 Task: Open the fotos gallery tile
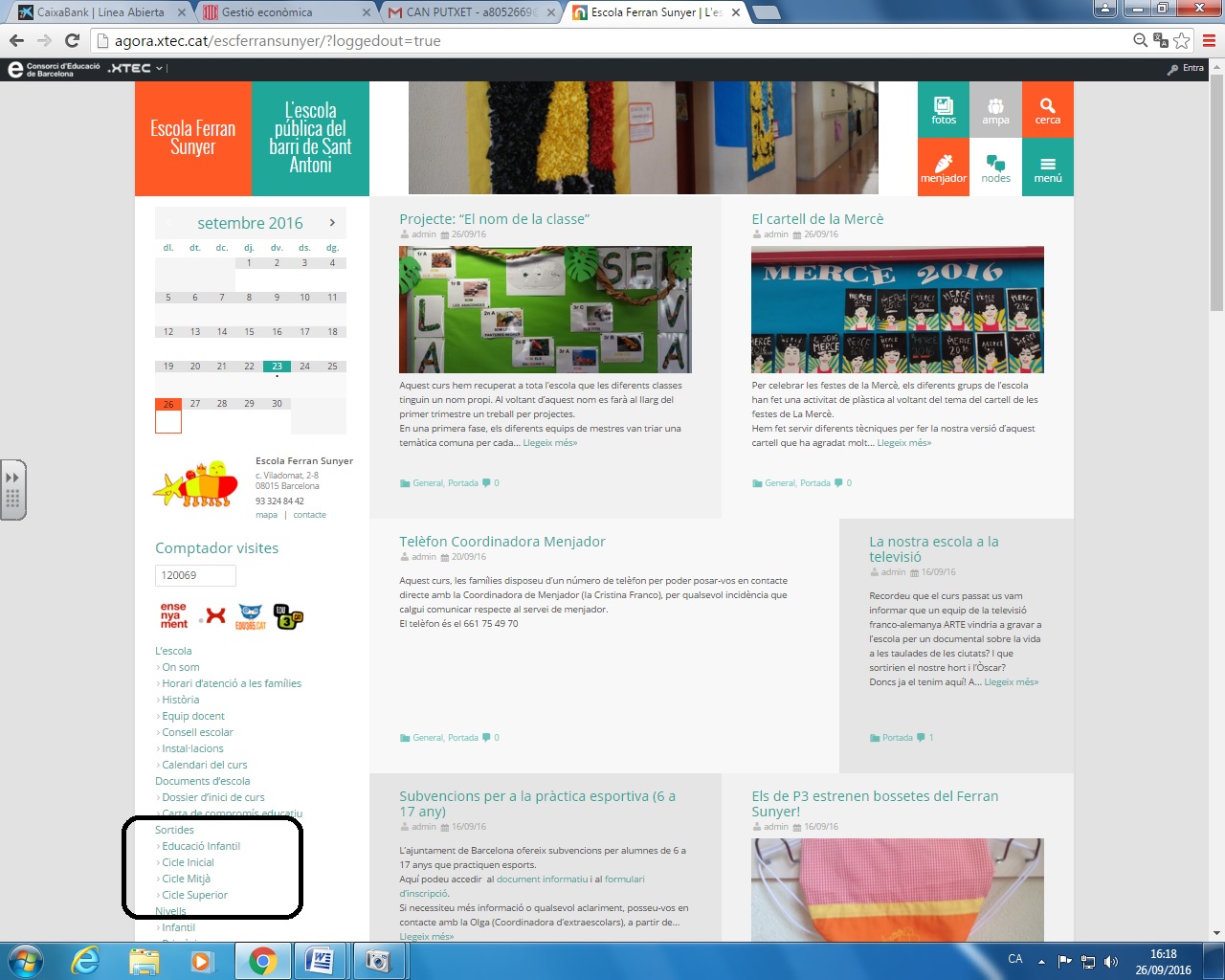click(x=944, y=109)
